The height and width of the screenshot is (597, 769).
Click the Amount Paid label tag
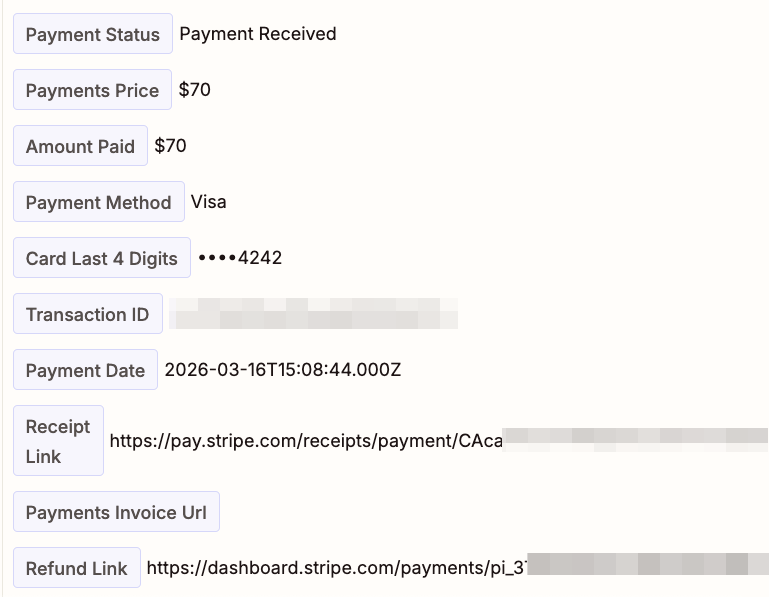pyautogui.click(x=80, y=146)
